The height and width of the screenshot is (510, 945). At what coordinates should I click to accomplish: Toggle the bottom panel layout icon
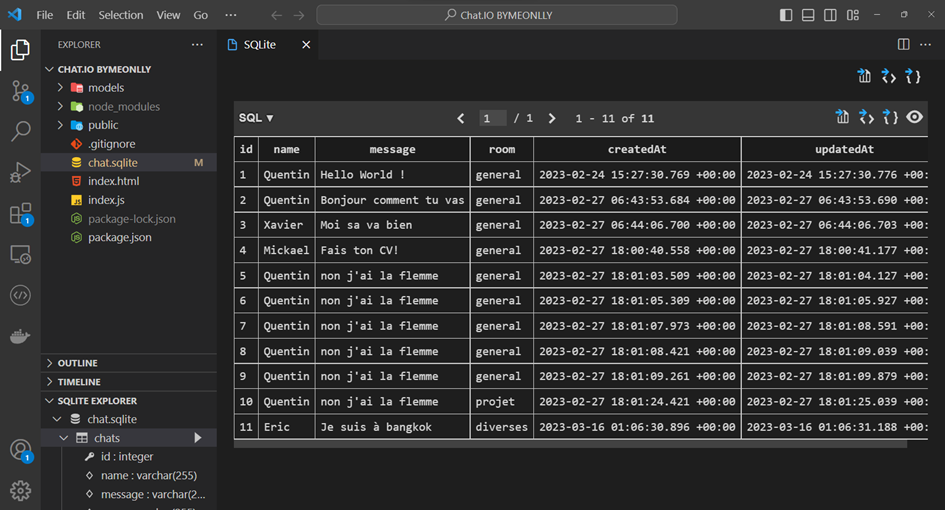pyautogui.click(x=808, y=15)
